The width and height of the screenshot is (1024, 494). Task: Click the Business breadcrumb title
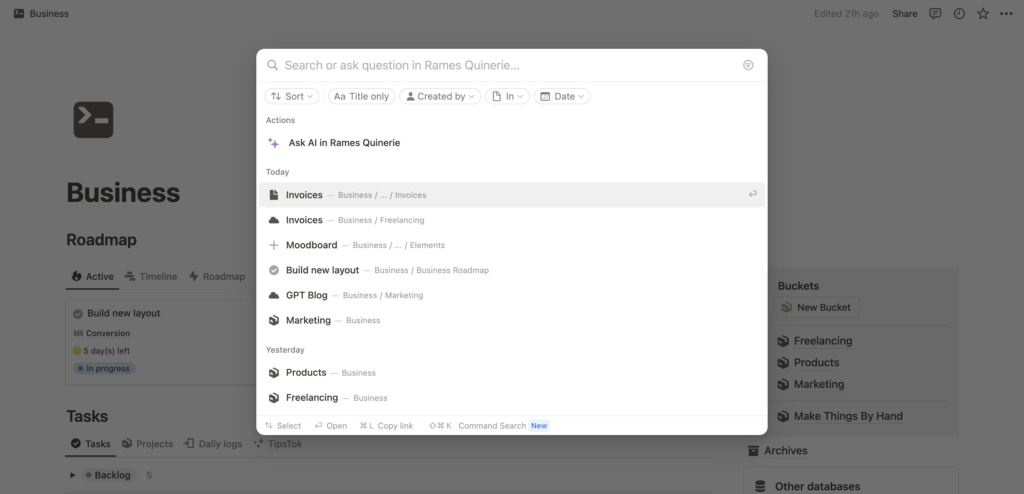(49, 14)
